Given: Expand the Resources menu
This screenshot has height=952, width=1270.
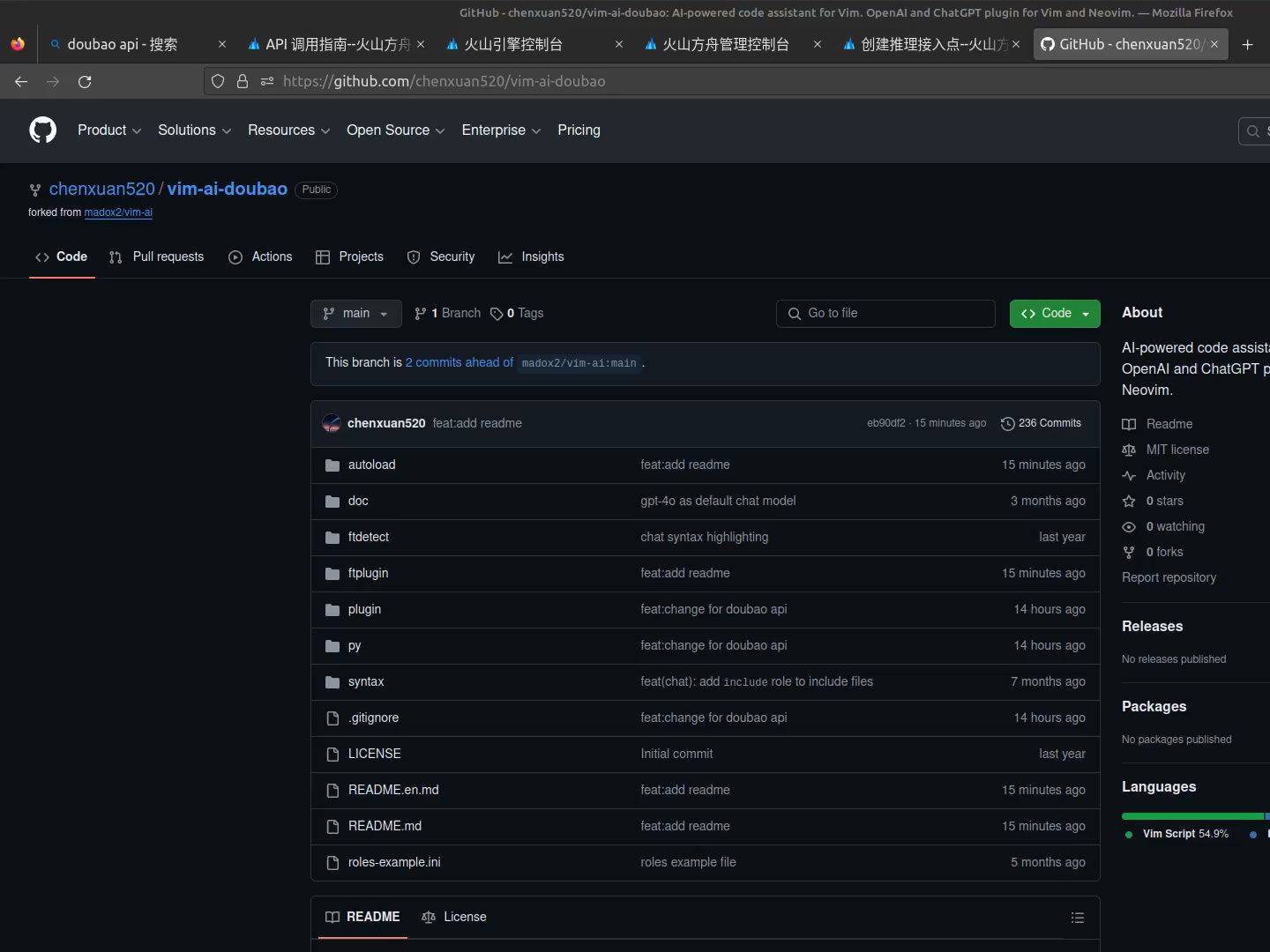Looking at the screenshot, I should click(289, 130).
